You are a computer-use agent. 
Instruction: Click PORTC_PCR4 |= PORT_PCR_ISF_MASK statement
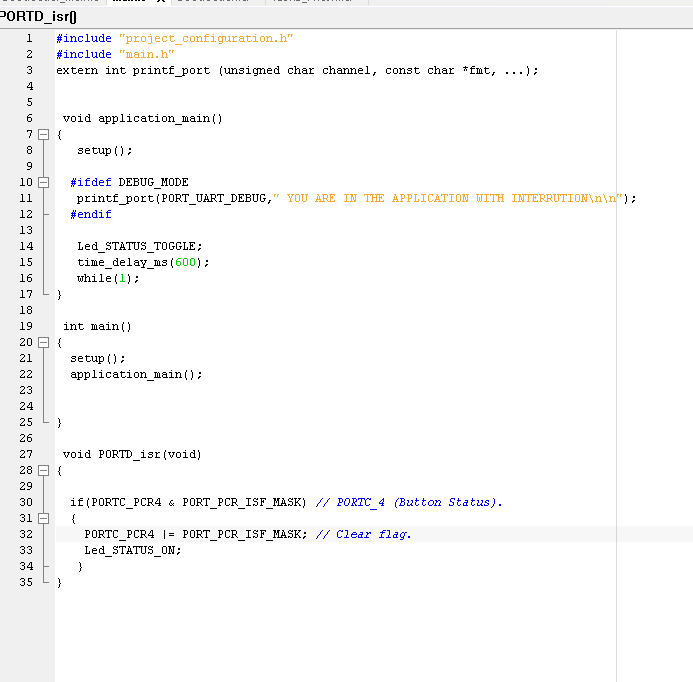point(196,534)
